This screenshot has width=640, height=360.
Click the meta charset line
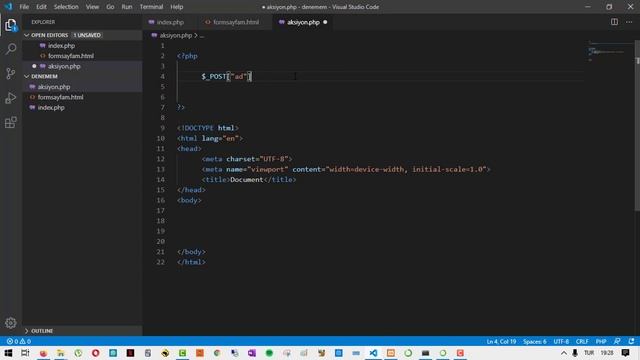click(x=247, y=159)
